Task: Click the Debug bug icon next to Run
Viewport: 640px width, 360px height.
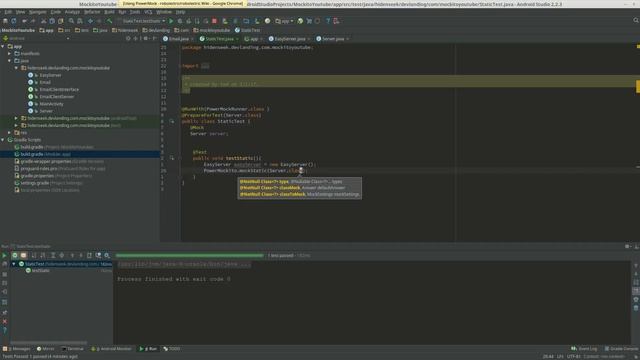Action: tap(180, 21)
